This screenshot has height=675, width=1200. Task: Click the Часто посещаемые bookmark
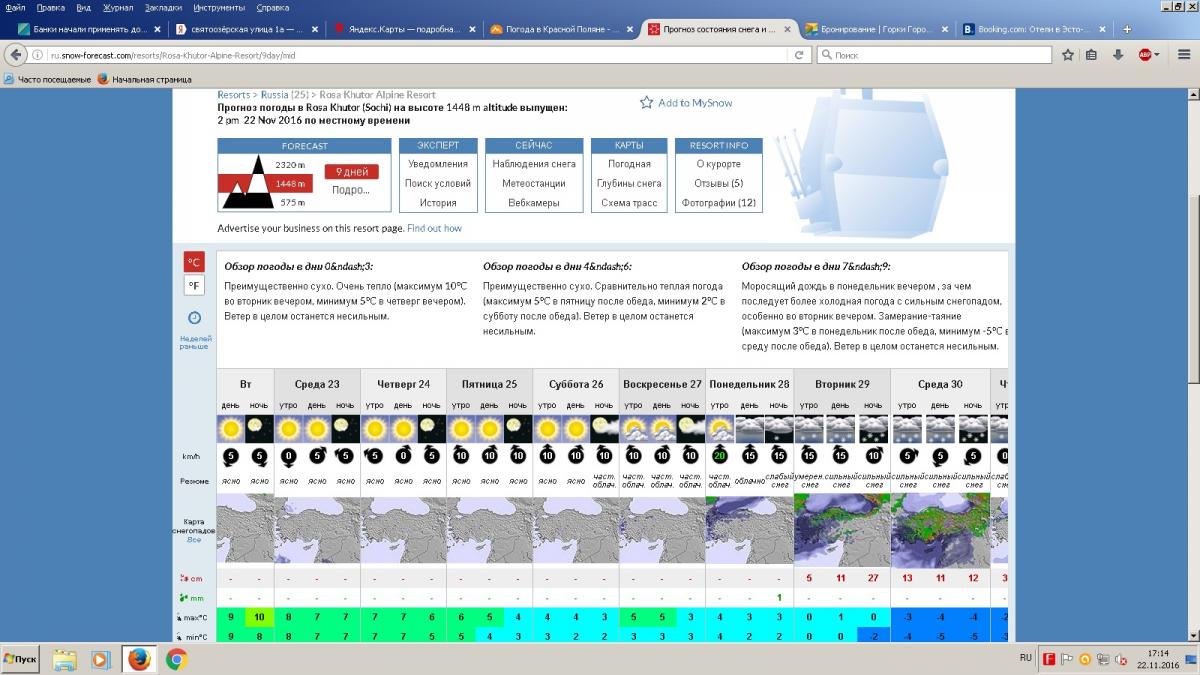[x=47, y=79]
